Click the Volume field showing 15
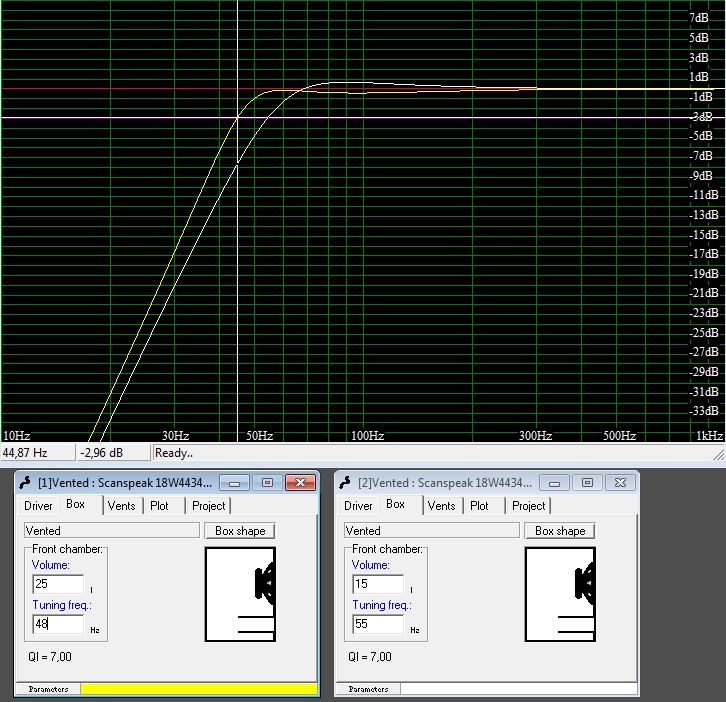 (377, 584)
